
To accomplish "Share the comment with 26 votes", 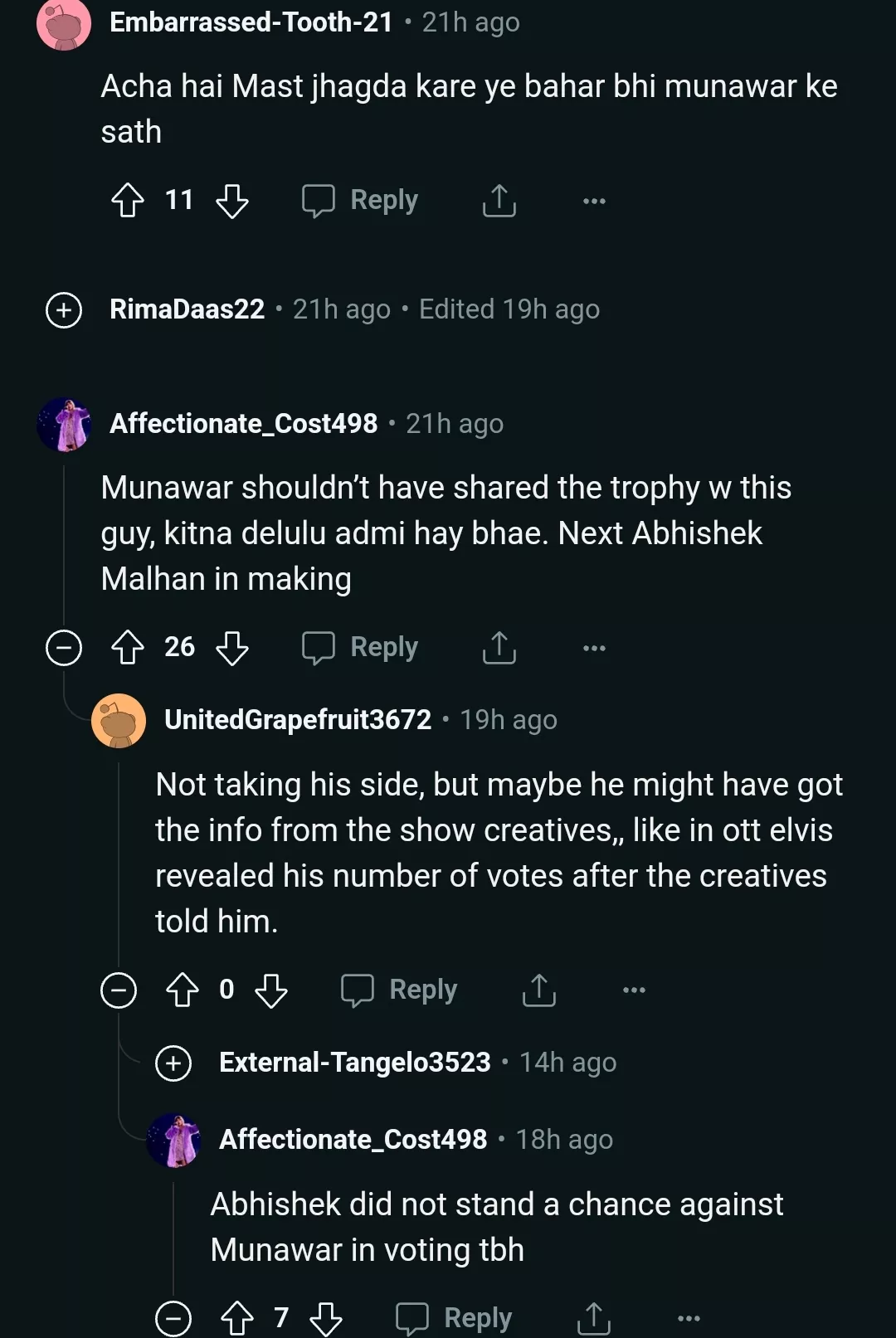I will click(499, 648).
